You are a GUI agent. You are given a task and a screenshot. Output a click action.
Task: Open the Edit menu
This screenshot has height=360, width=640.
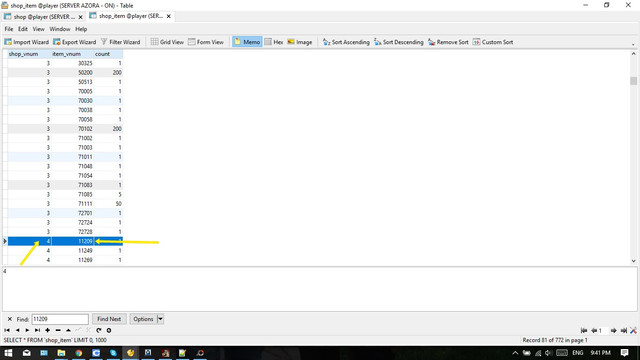23,29
